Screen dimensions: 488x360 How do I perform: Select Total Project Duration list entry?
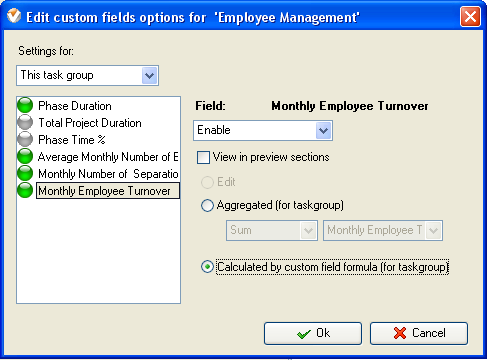coord(90,123)
